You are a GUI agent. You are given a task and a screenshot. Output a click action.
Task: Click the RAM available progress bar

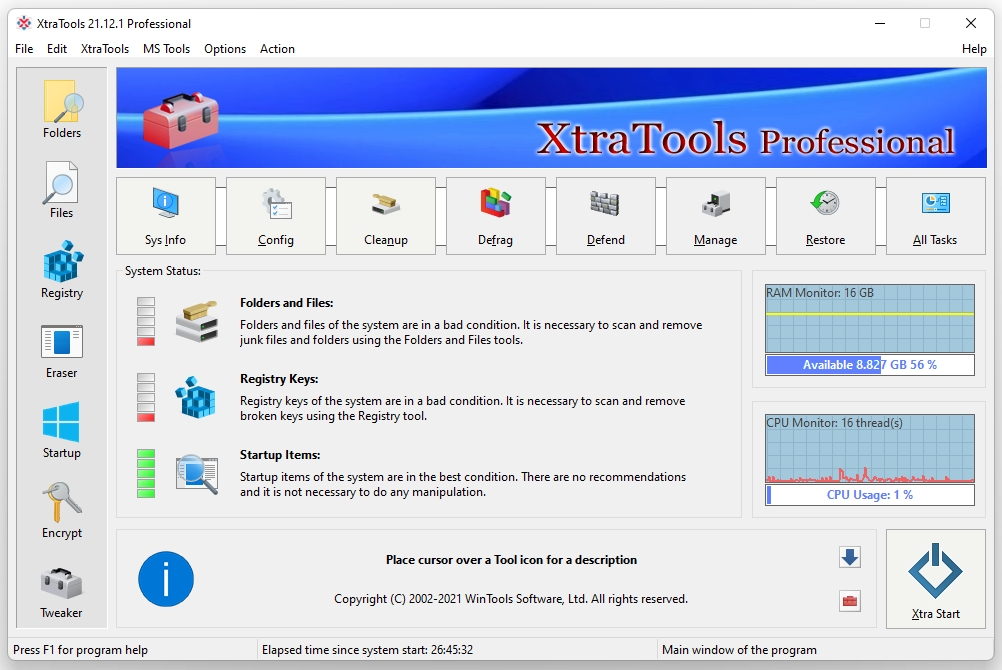pos(870,365)
